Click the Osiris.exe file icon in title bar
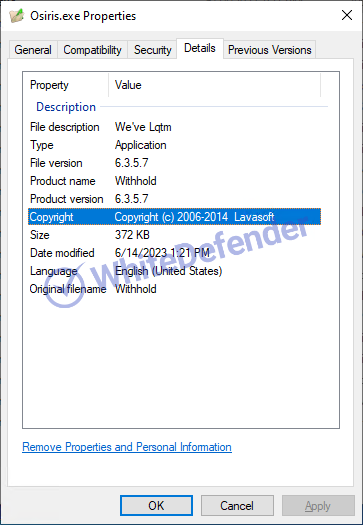 16,16
